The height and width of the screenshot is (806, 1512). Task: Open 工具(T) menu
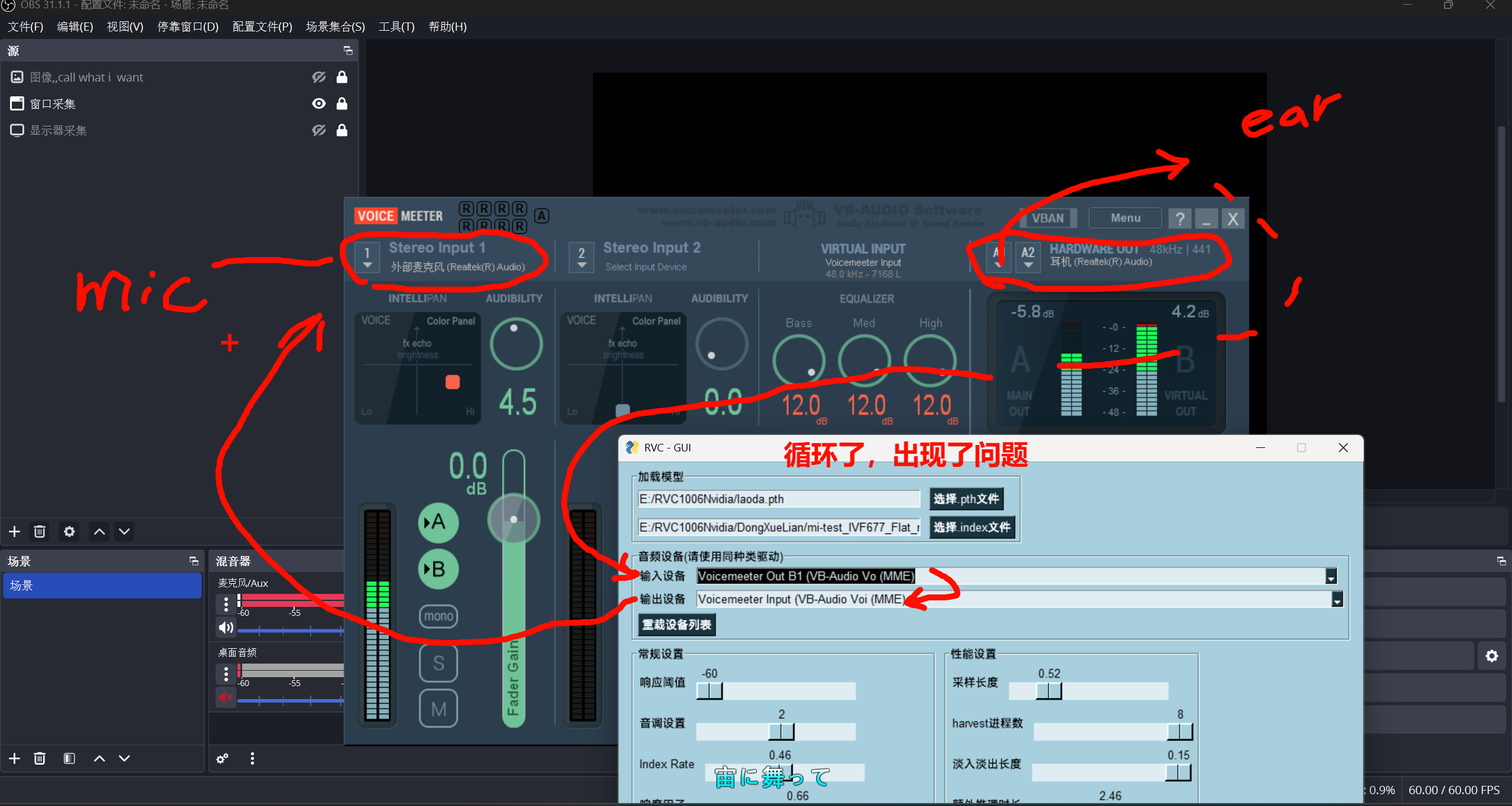(396, 27)
